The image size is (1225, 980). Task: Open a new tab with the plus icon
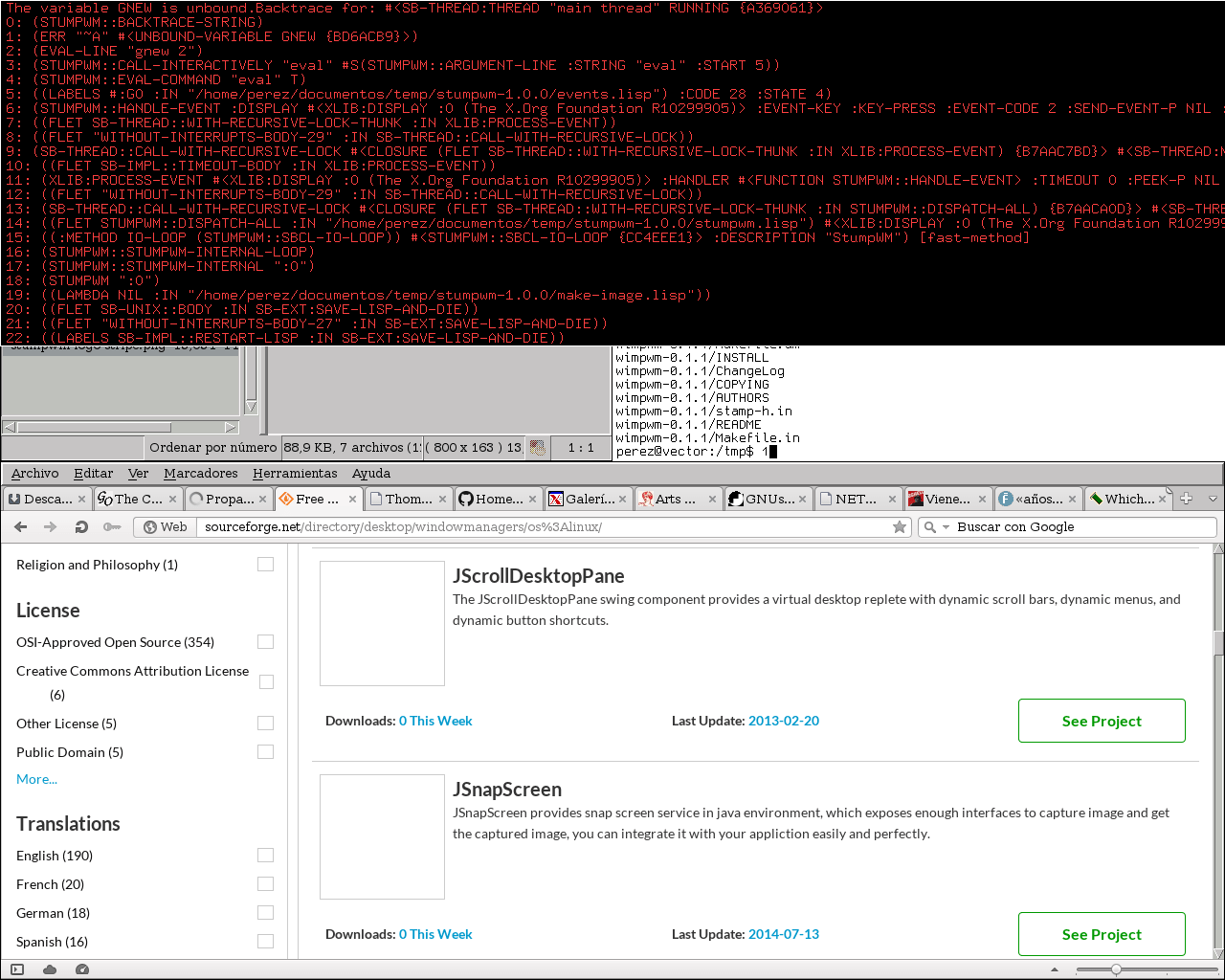coord(1187,499)
